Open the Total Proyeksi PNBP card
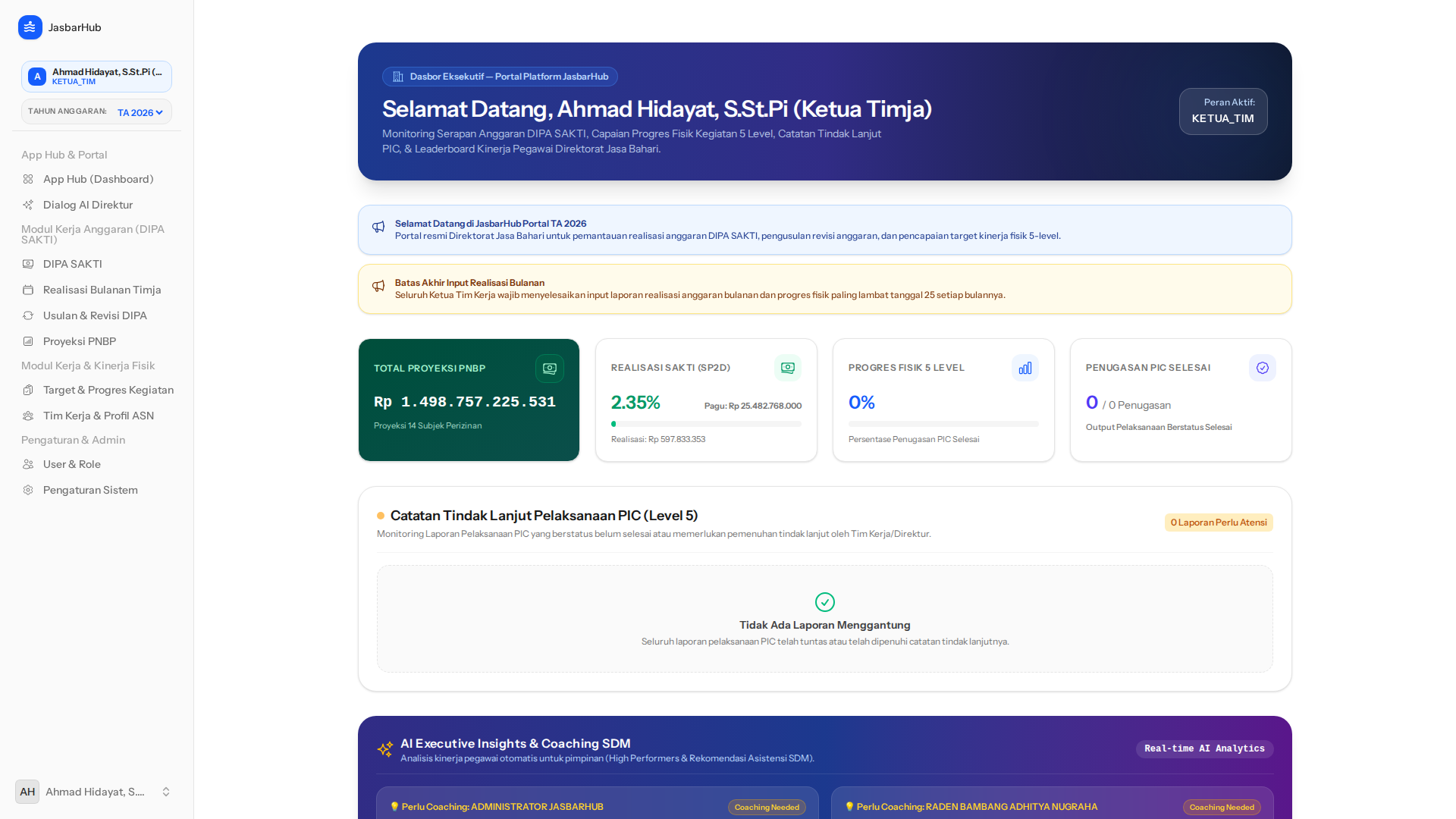 tap(469, 400)
